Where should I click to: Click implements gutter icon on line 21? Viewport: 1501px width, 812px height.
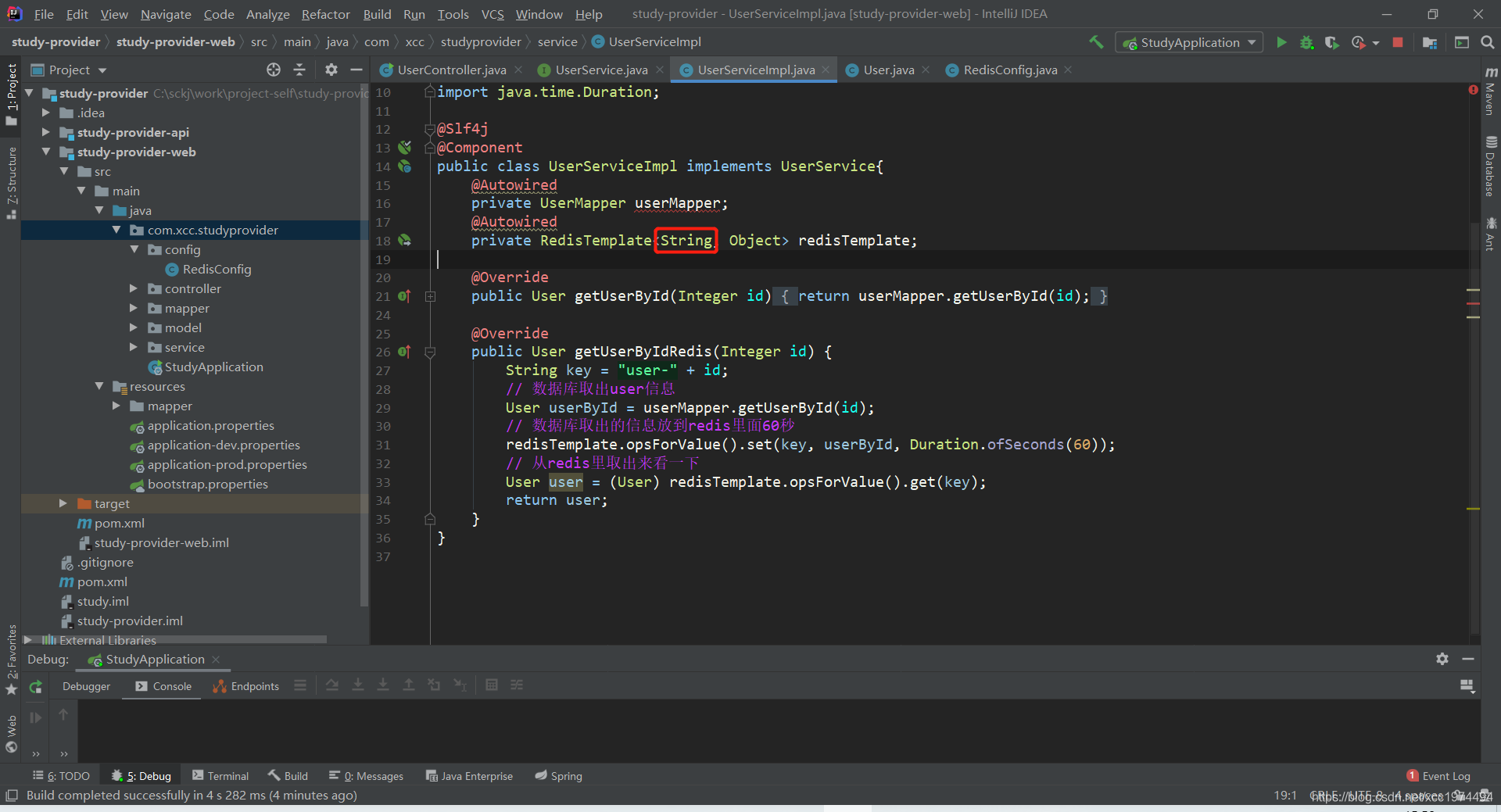404,296
